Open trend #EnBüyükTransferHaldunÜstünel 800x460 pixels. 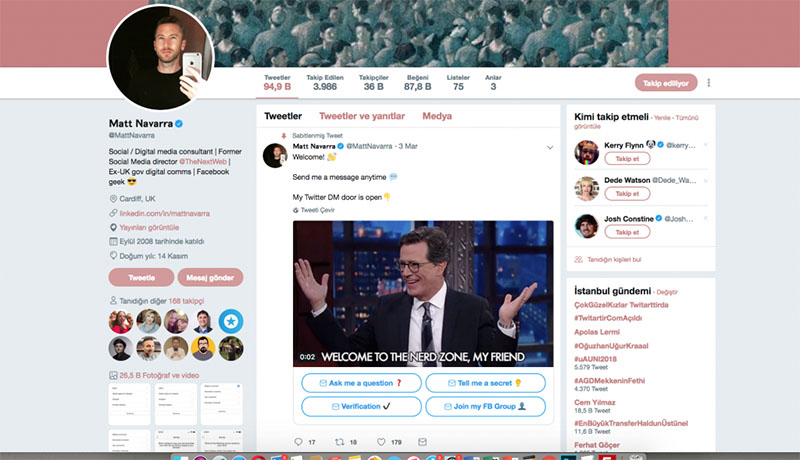point(631,423)
